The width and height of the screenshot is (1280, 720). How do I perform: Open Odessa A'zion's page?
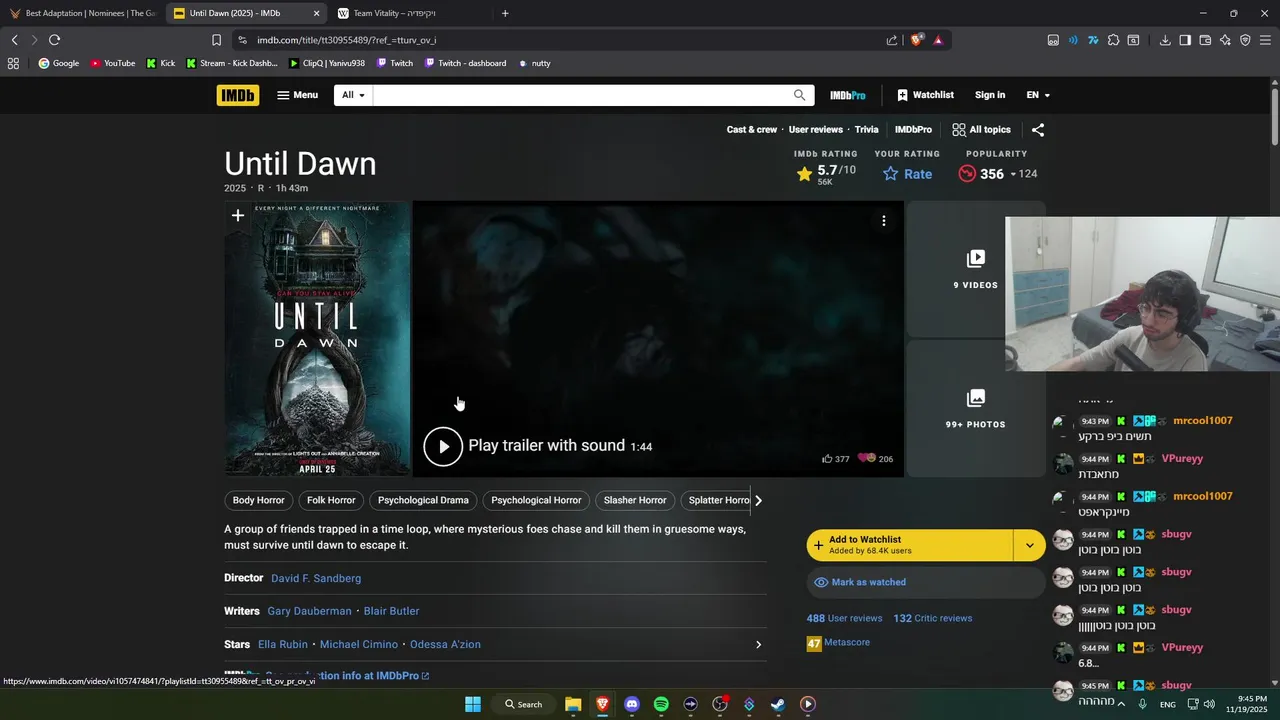pyautogui.click(x=445, y=645)
